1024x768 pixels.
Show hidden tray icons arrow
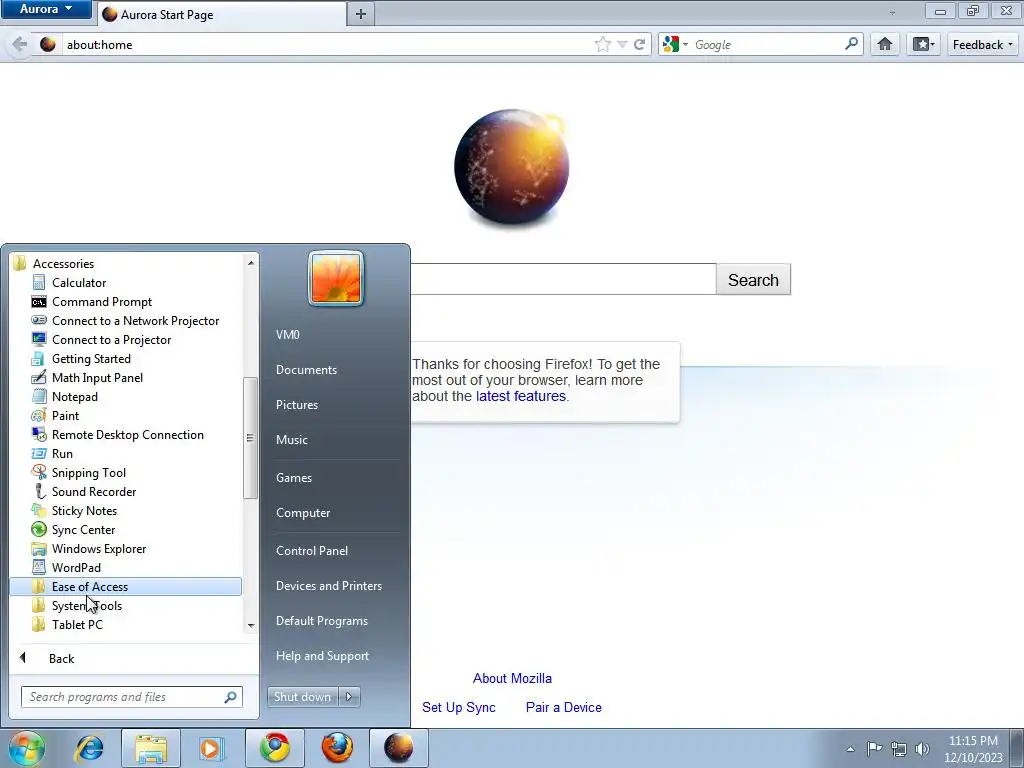(x=850, y=749)
